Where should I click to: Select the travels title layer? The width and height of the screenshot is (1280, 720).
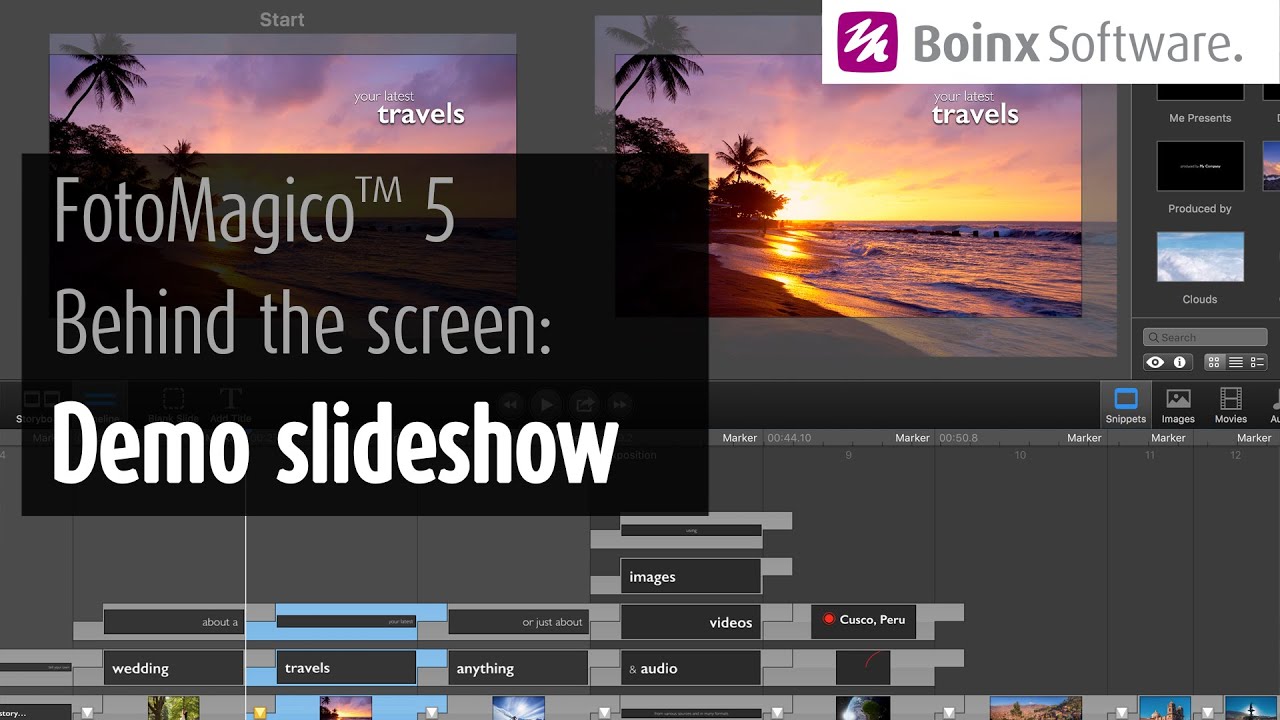(346, 668)
